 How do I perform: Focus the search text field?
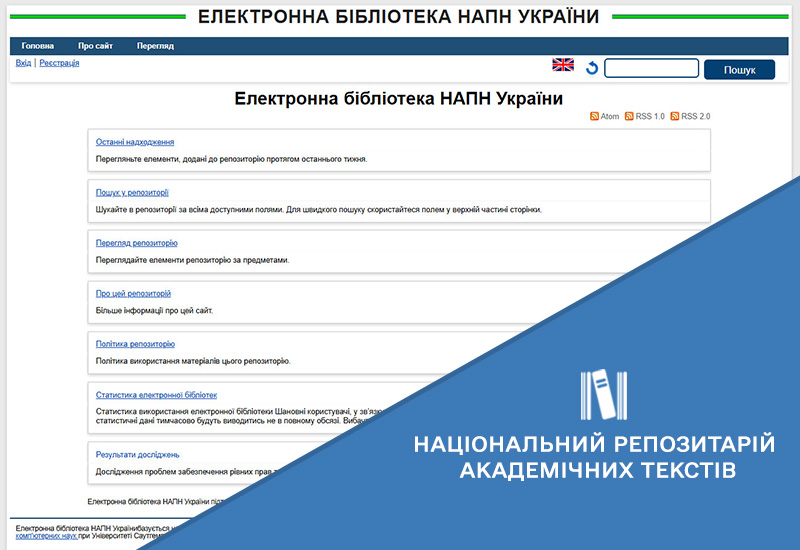(x=652, y=68)
